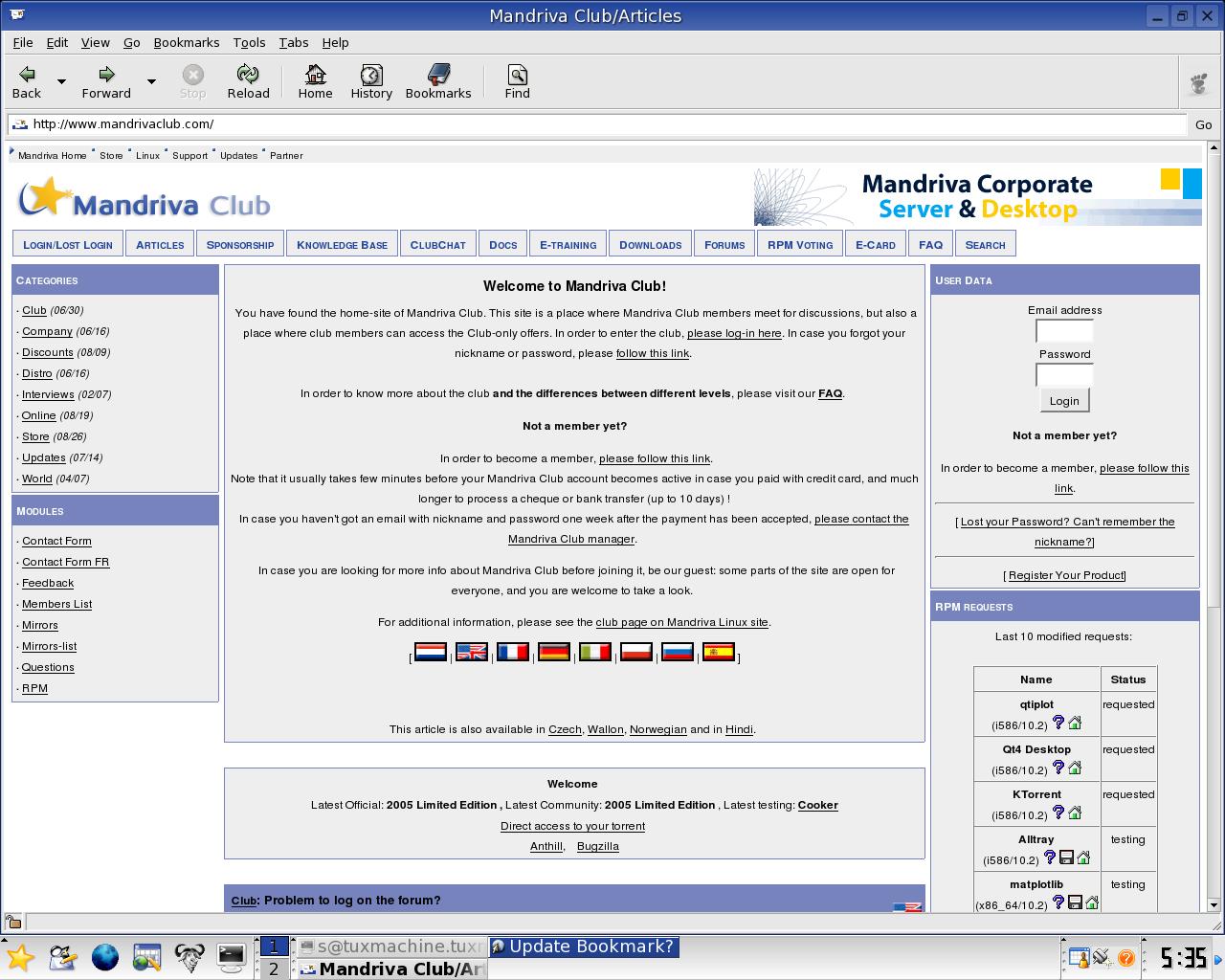Click the Forward arrow button
The height and width of the screenshot is (980, 1225).
tap(106, 82)
